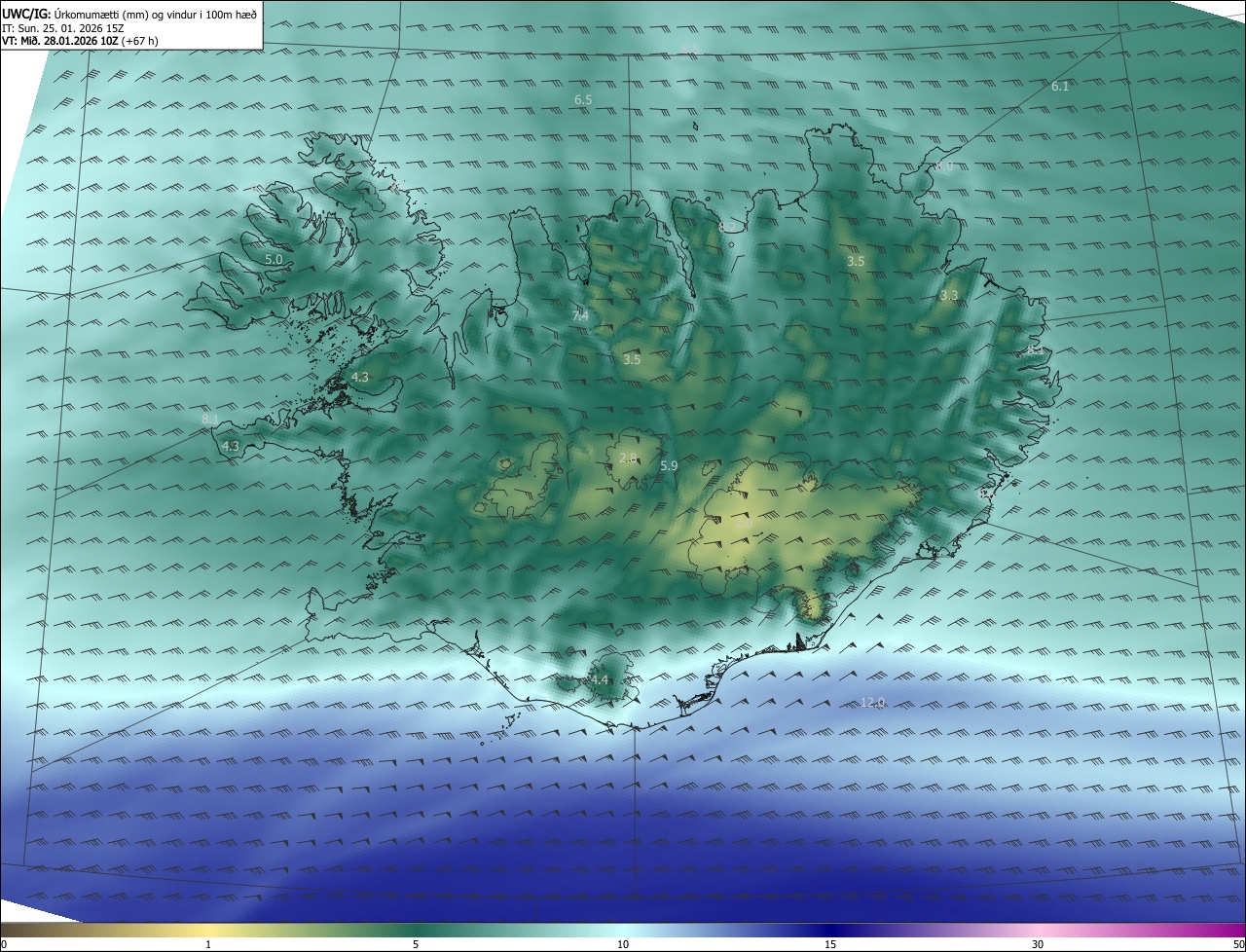
Task: Click the 12.0 value label over the sea
Action: point(873,703)
